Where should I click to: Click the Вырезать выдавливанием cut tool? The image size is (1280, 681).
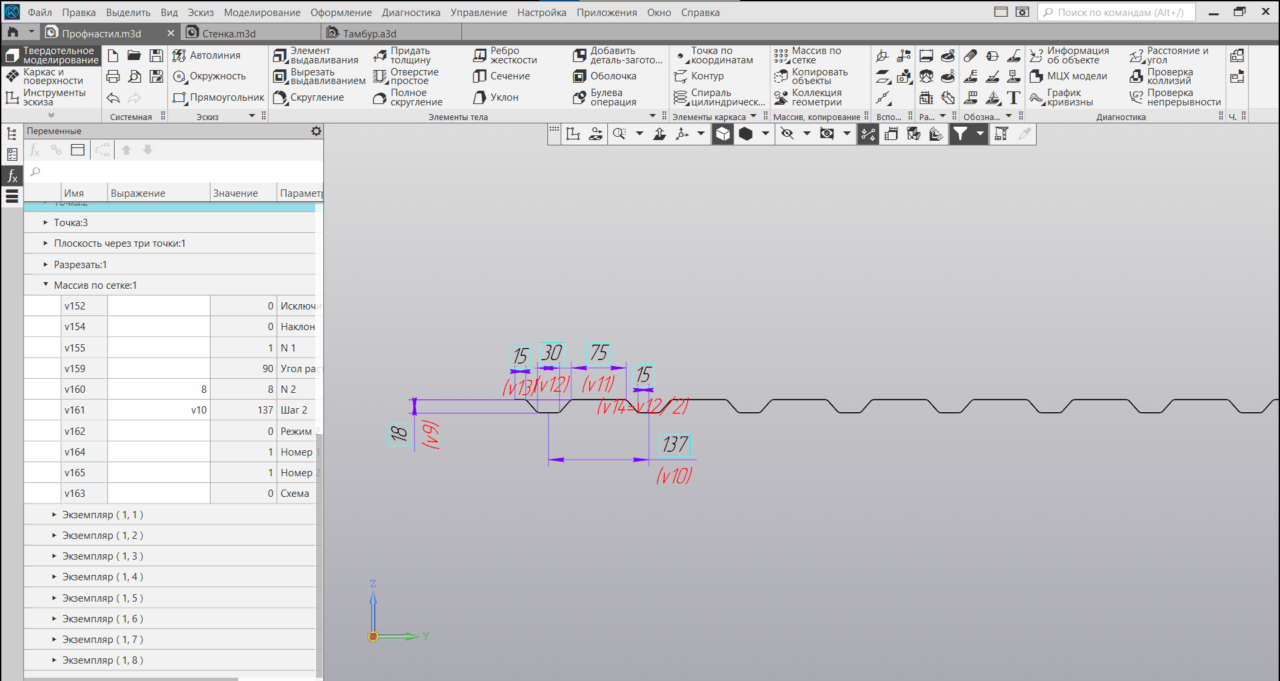(319, 76)
